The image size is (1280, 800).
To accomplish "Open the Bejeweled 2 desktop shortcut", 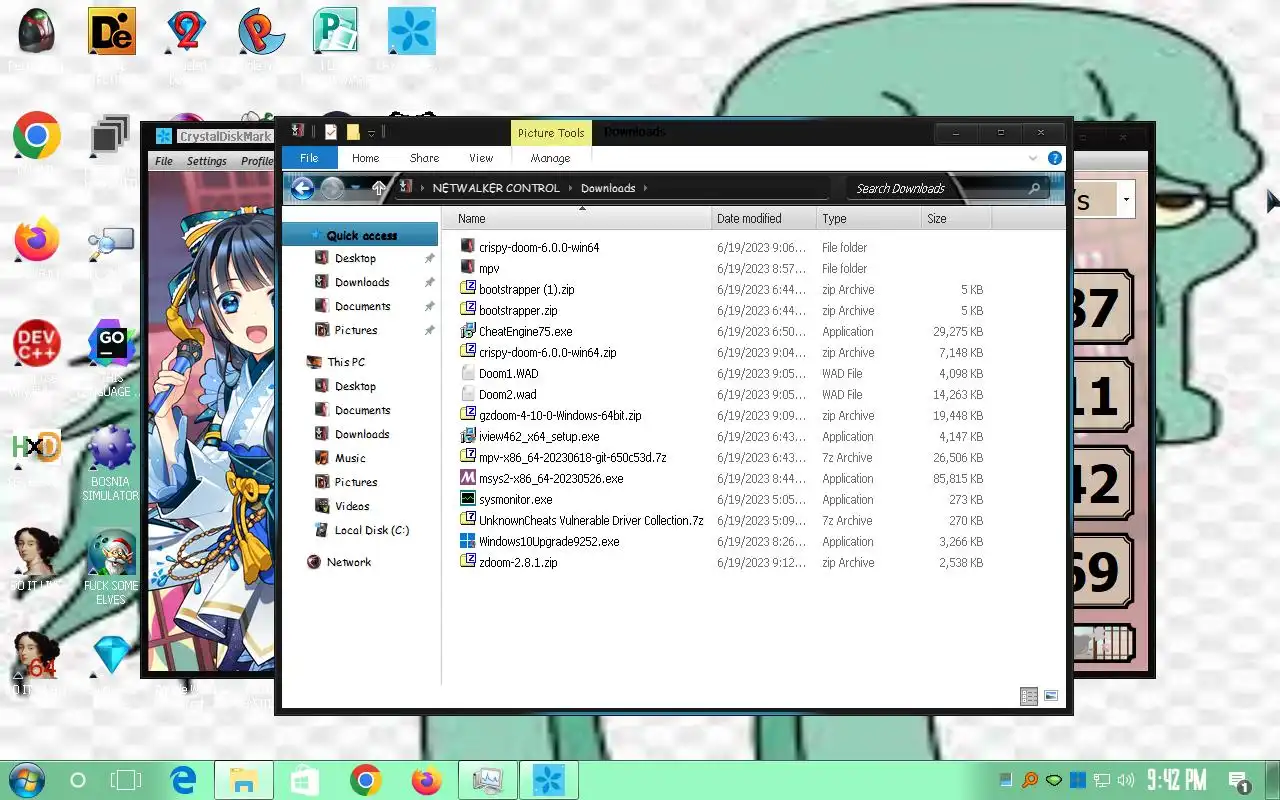I will (x=186, y=31).
